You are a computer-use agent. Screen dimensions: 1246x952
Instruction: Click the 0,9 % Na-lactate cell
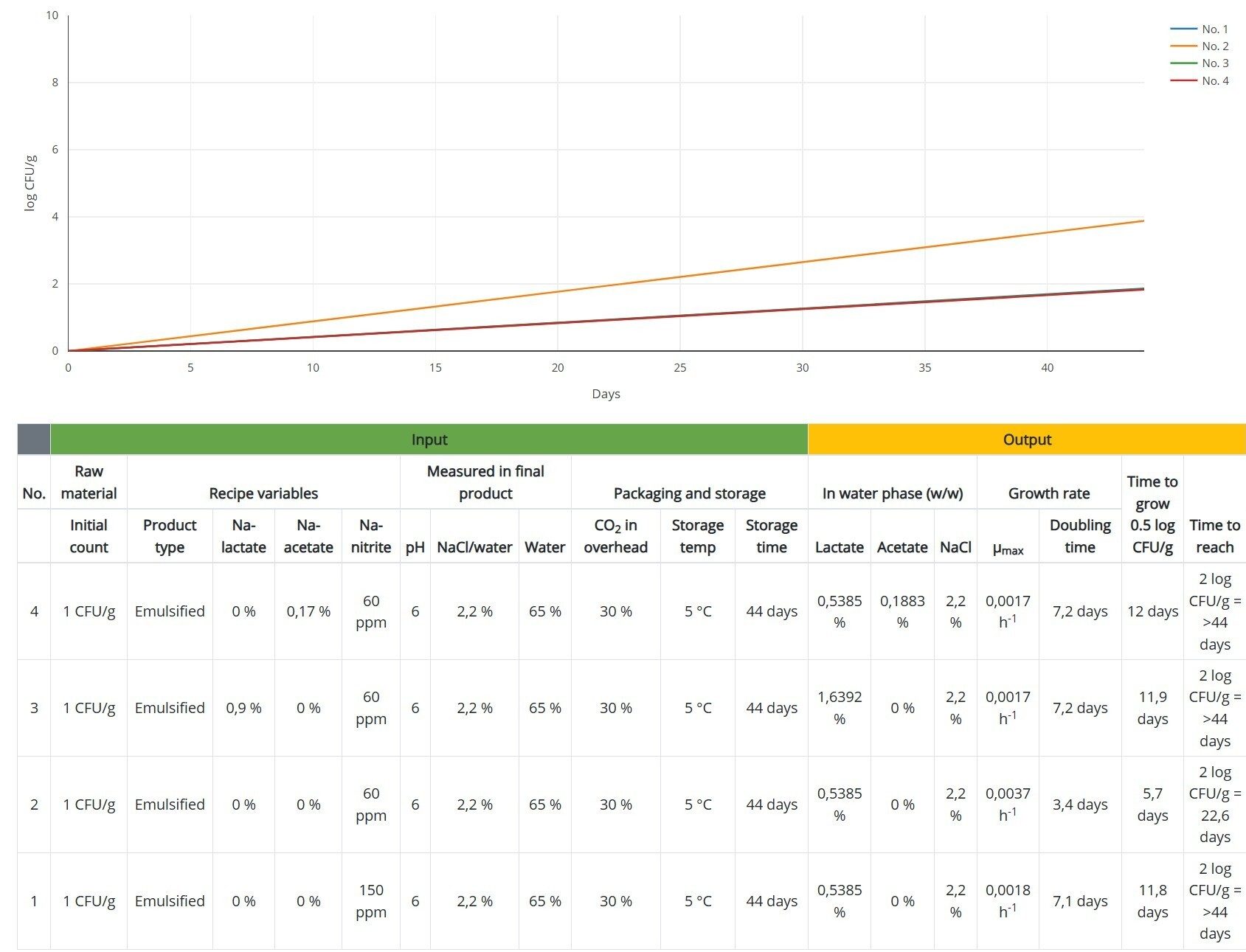(x=243, y=708)
